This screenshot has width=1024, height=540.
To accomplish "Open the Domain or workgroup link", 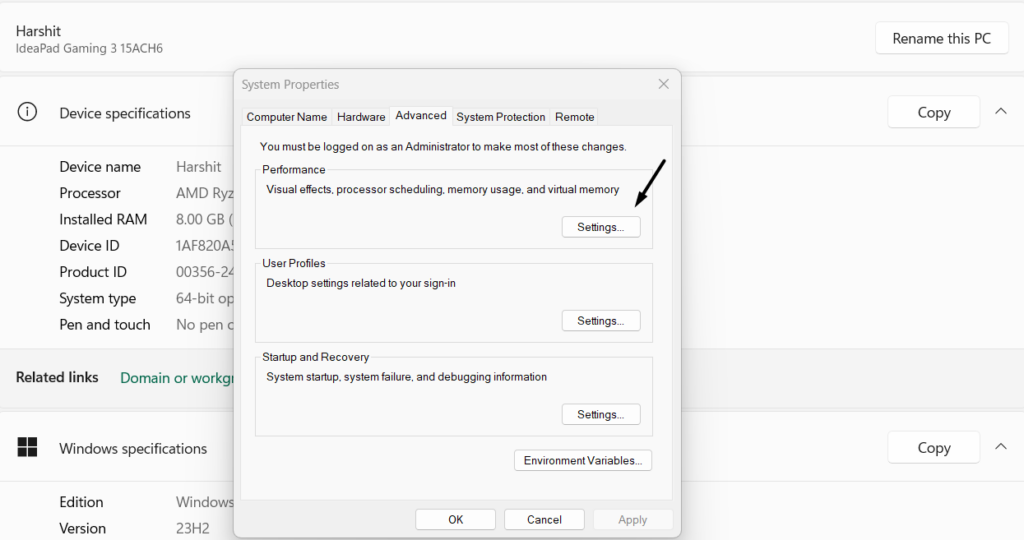I will point(177,378).
